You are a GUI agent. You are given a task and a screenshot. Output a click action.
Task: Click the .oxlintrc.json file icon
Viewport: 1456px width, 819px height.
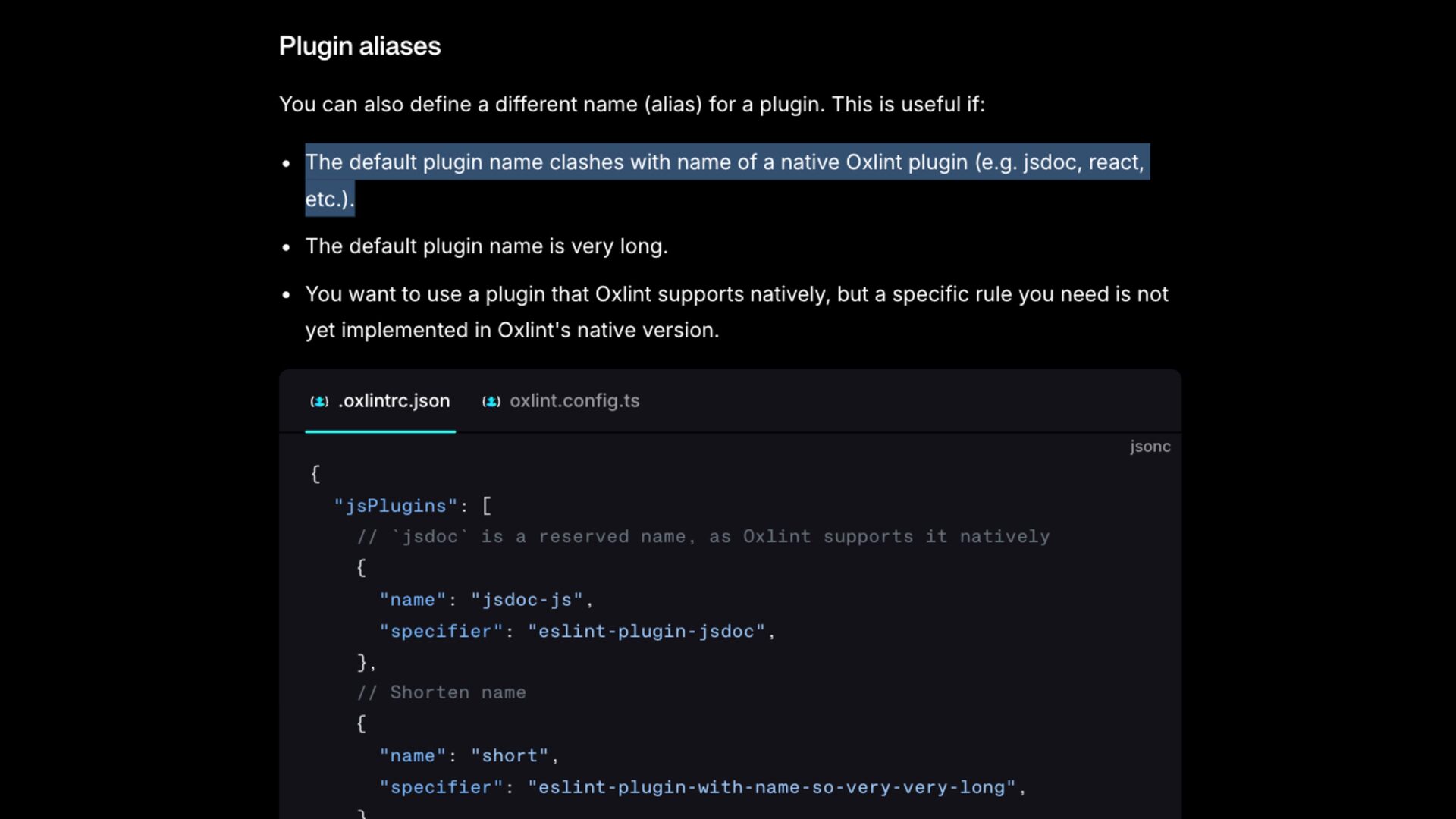tap(319, 402)
